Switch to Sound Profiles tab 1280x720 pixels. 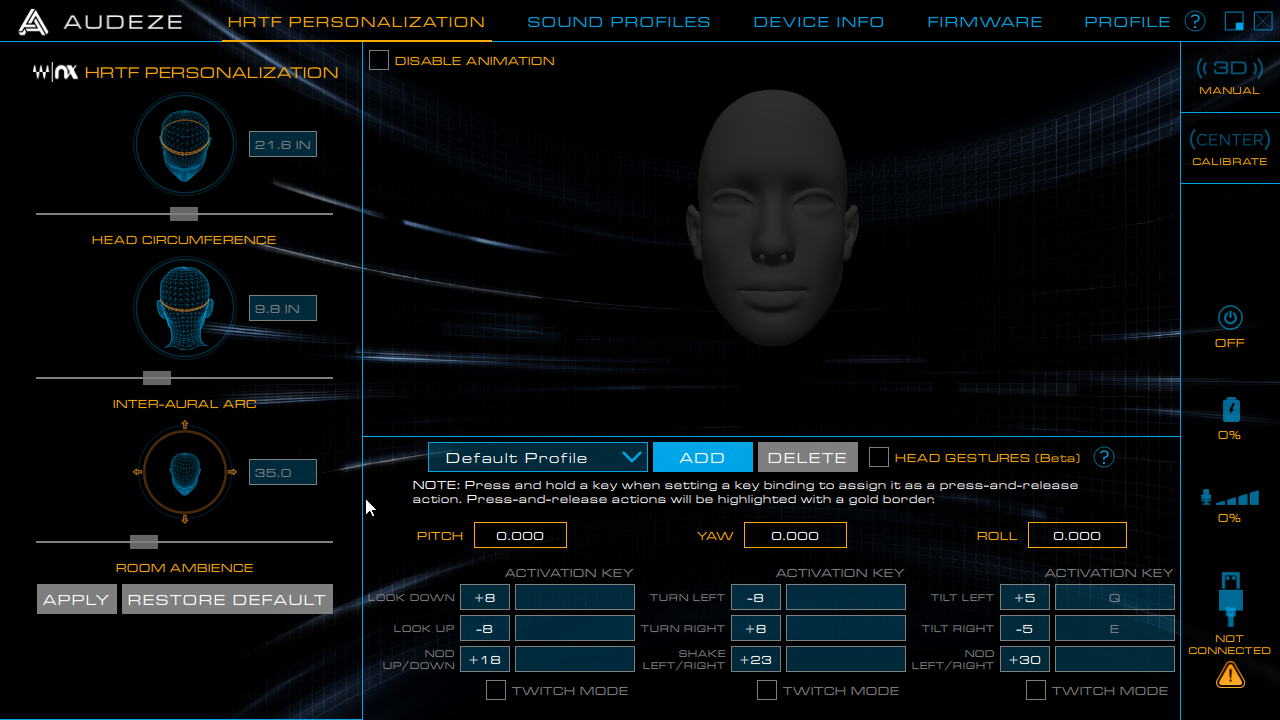pos(619,21)
